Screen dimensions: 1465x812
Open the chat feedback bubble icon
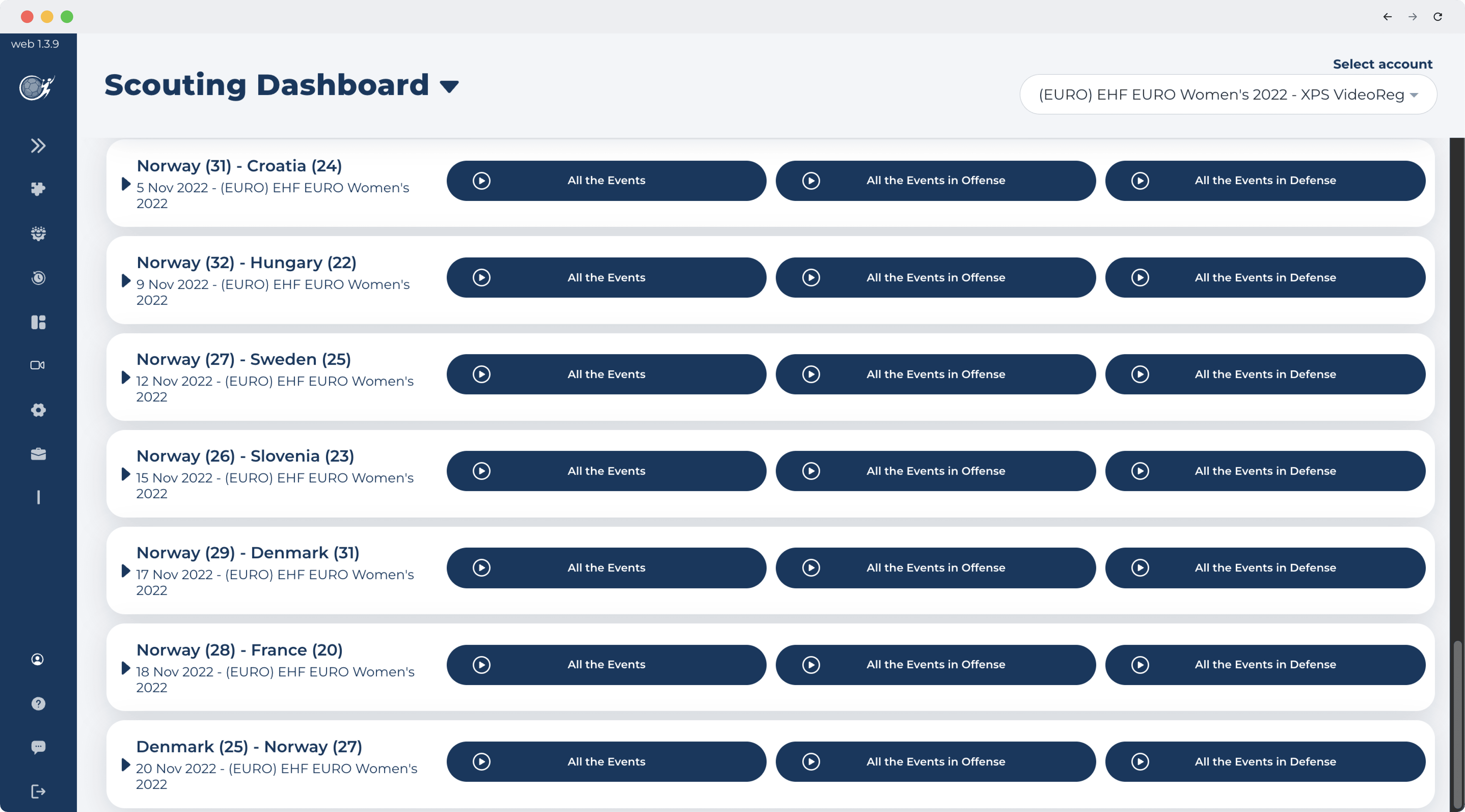[x=38, y=747]
